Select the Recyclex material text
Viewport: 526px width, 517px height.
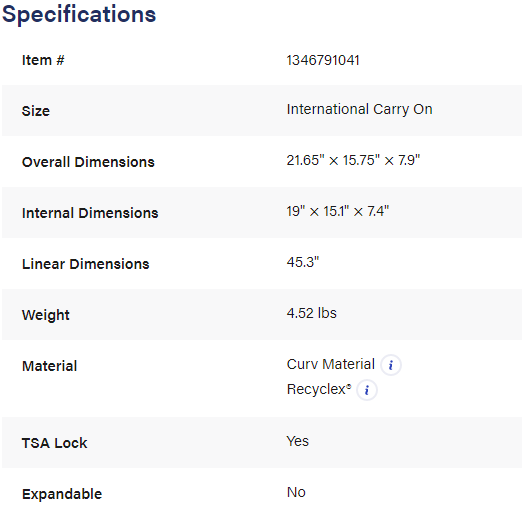point(319,389)
